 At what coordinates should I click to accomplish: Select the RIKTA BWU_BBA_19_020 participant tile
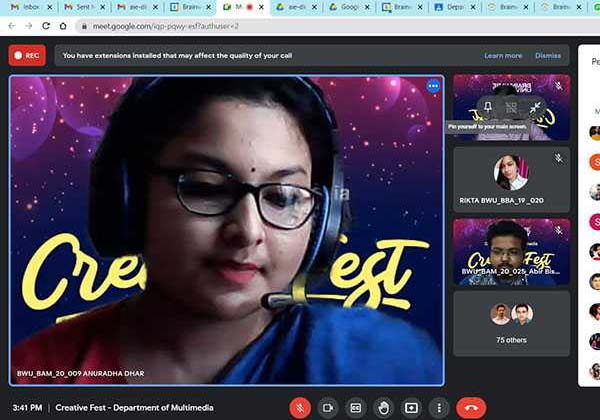[511, 179]
